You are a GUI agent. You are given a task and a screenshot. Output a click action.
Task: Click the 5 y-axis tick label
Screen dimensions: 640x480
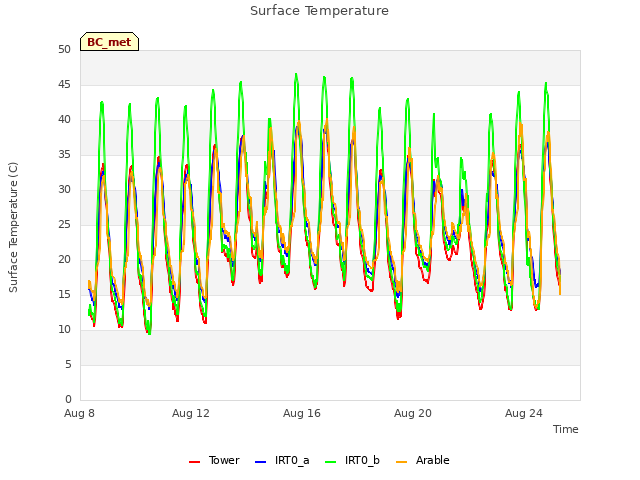point(68,364)
